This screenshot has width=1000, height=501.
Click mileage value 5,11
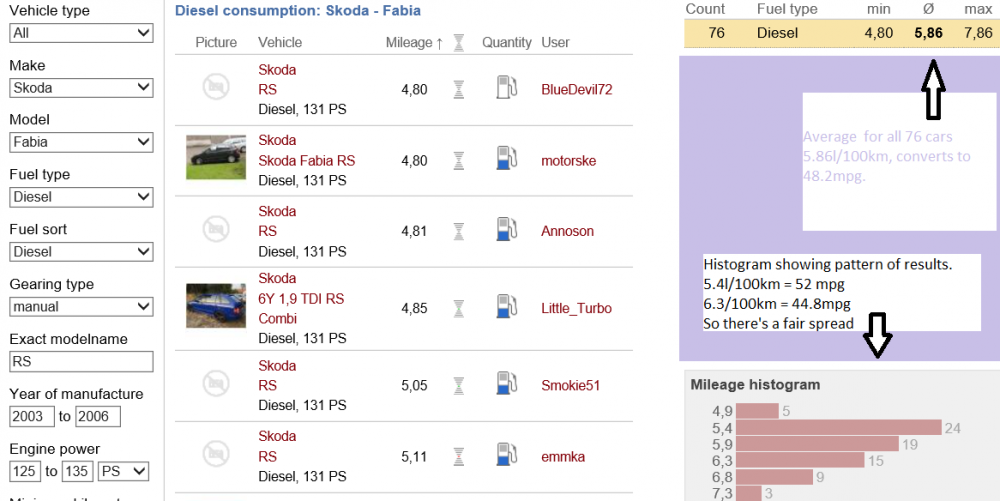coord(414,456)
